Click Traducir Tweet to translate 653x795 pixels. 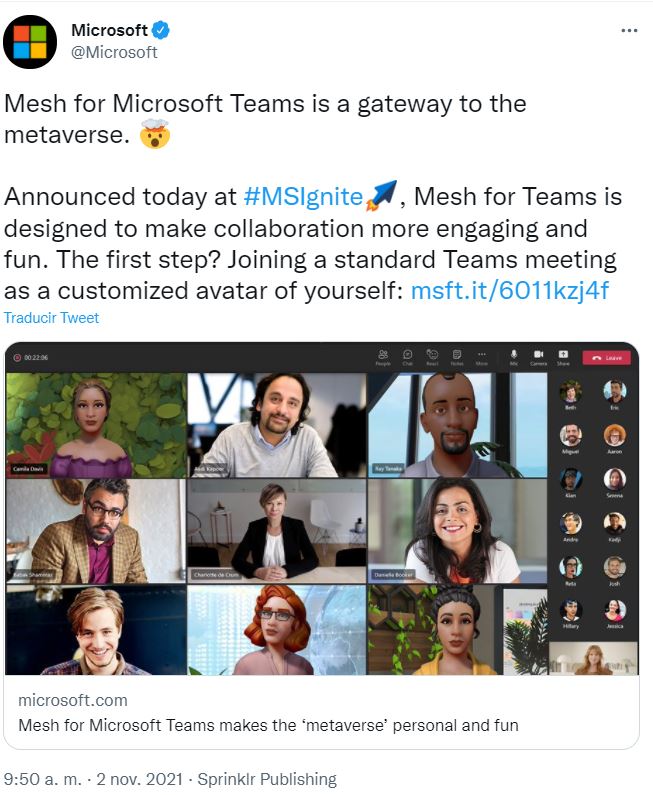coord(51,318)
